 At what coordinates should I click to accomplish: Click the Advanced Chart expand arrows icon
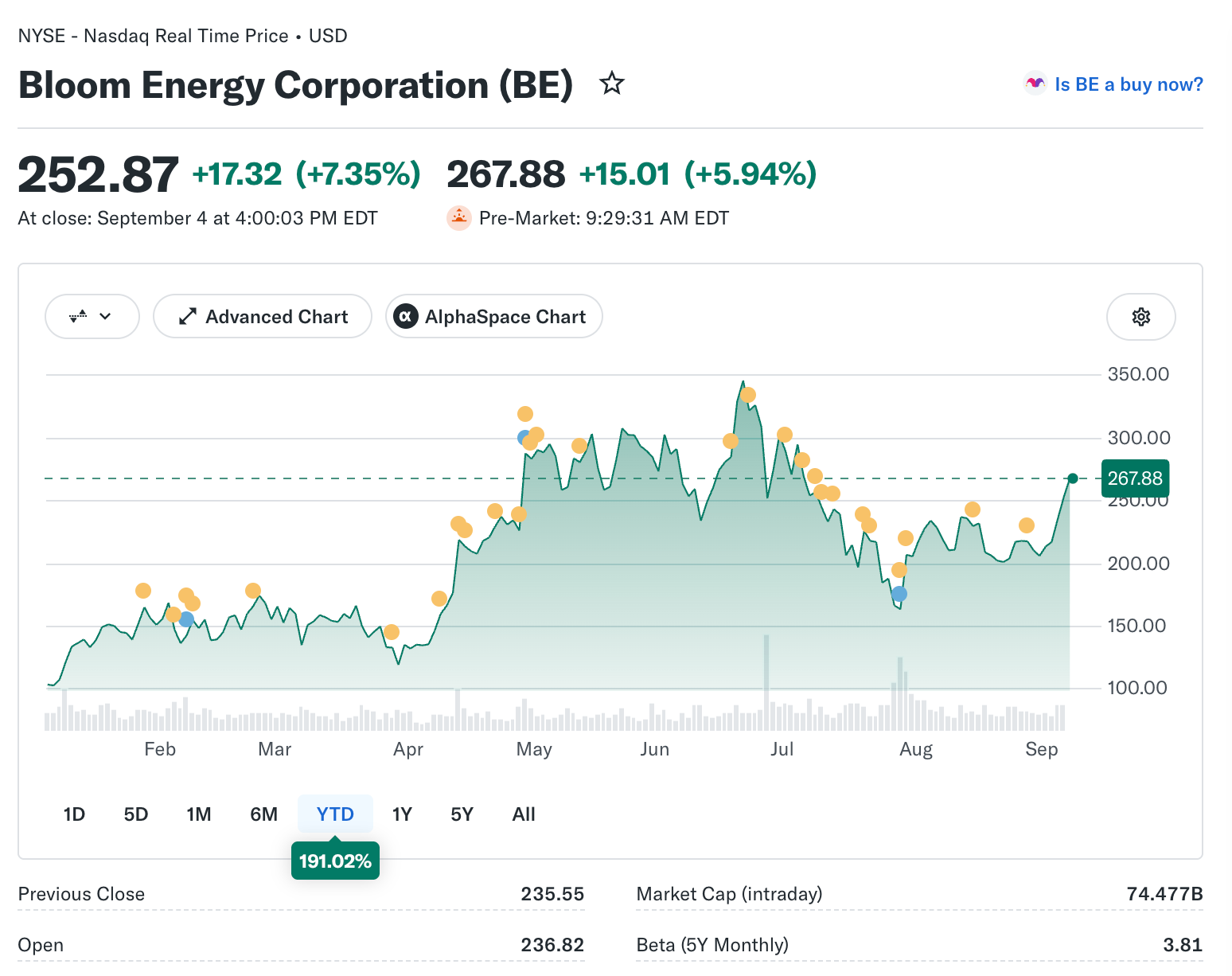pyautogui.click(x=187, y=317)
